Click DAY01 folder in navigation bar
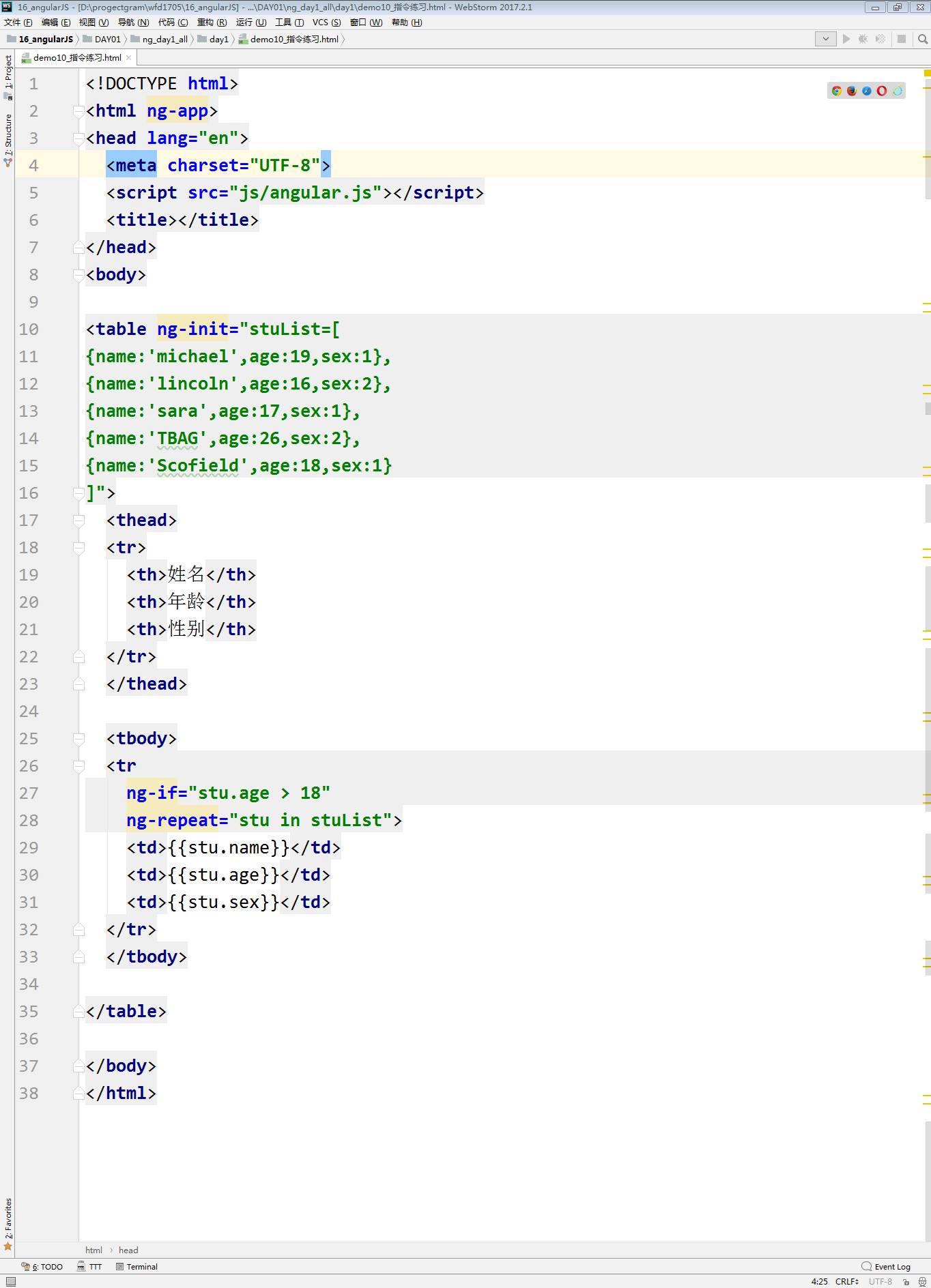Viewport: 931px width, 1288px height. tap(102, 40)
